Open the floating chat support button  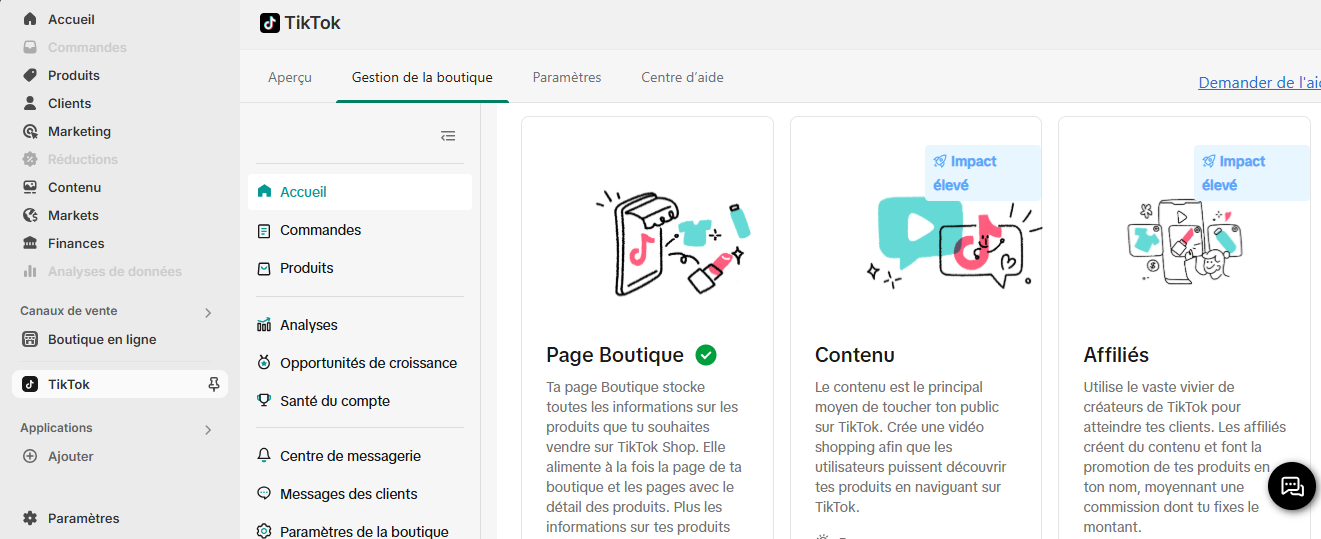(1292, 486)
